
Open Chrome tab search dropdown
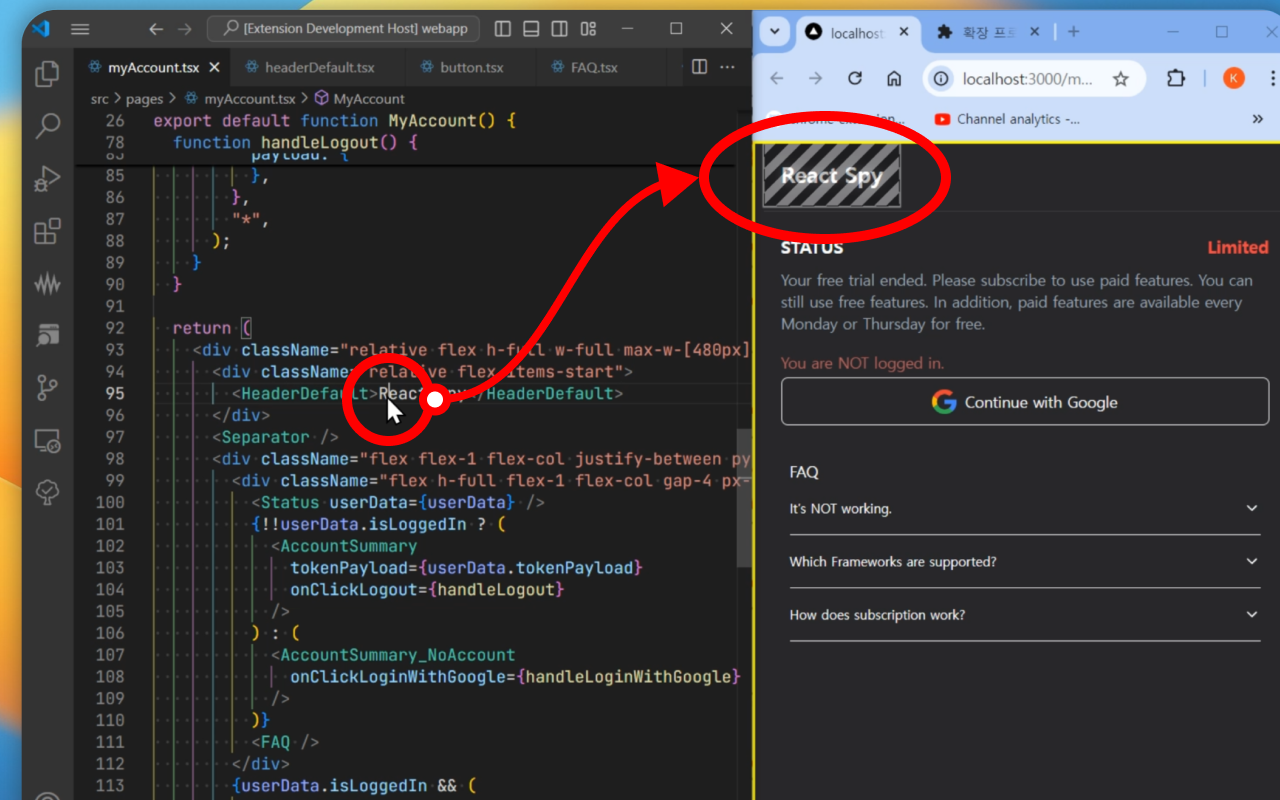point(774,32)
